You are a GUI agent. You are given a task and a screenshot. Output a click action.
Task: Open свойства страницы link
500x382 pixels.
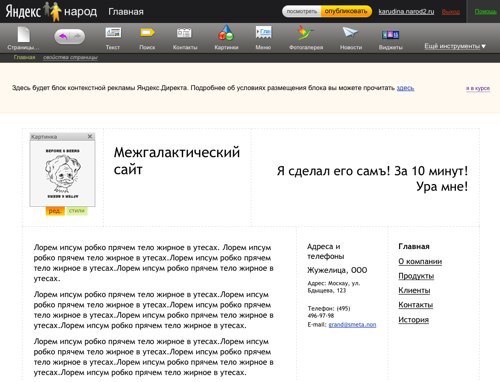pos(70,57)
